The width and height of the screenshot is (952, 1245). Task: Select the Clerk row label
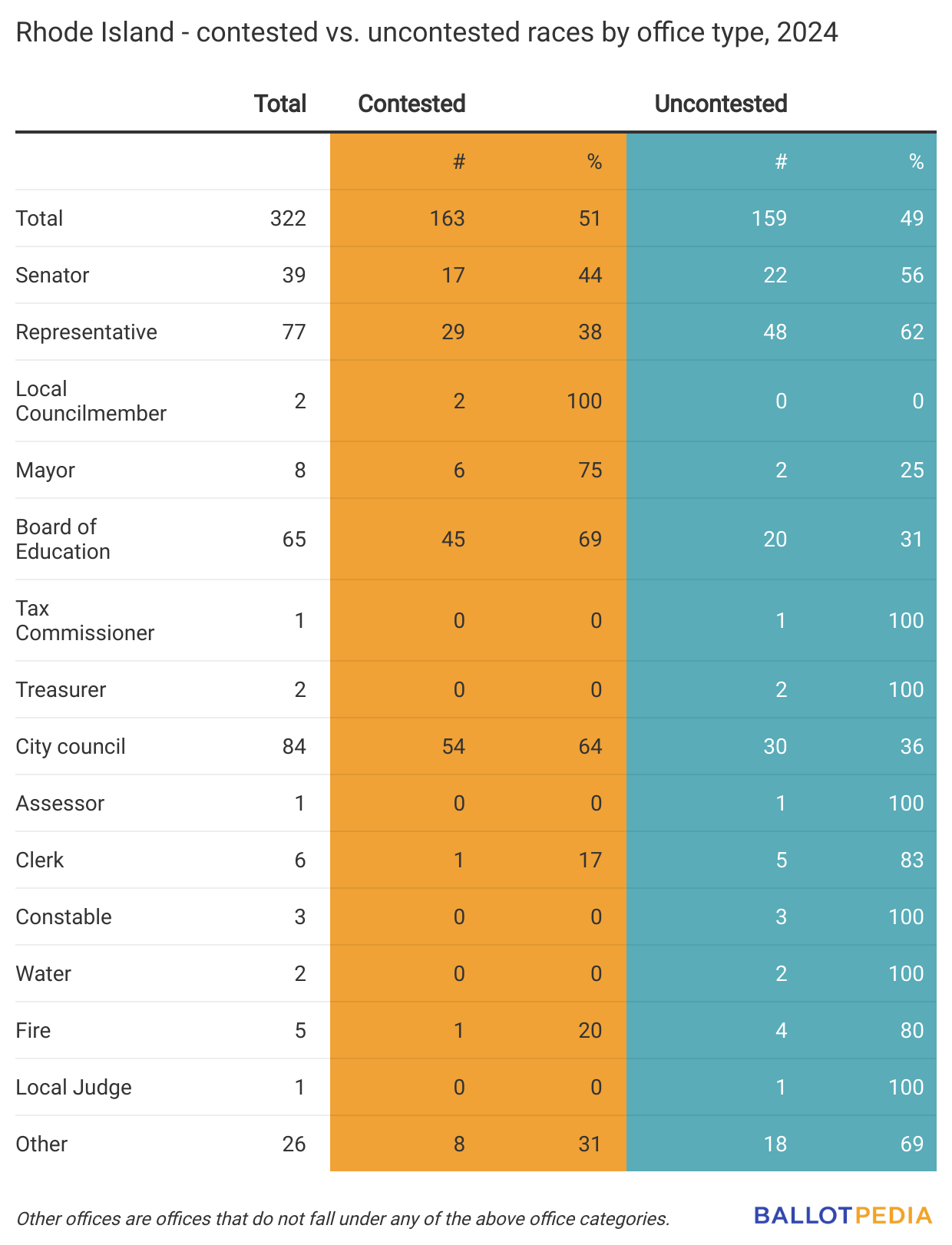pyautogui.click(x=40, y=860)
